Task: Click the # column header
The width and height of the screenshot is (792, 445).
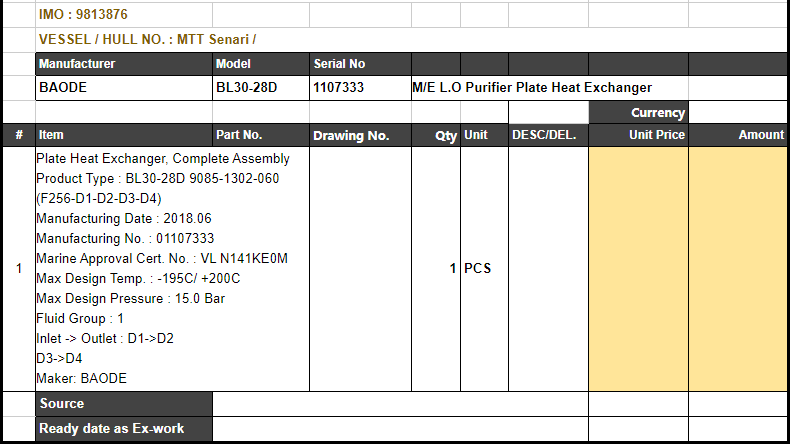Action: [x=19, y=135]
